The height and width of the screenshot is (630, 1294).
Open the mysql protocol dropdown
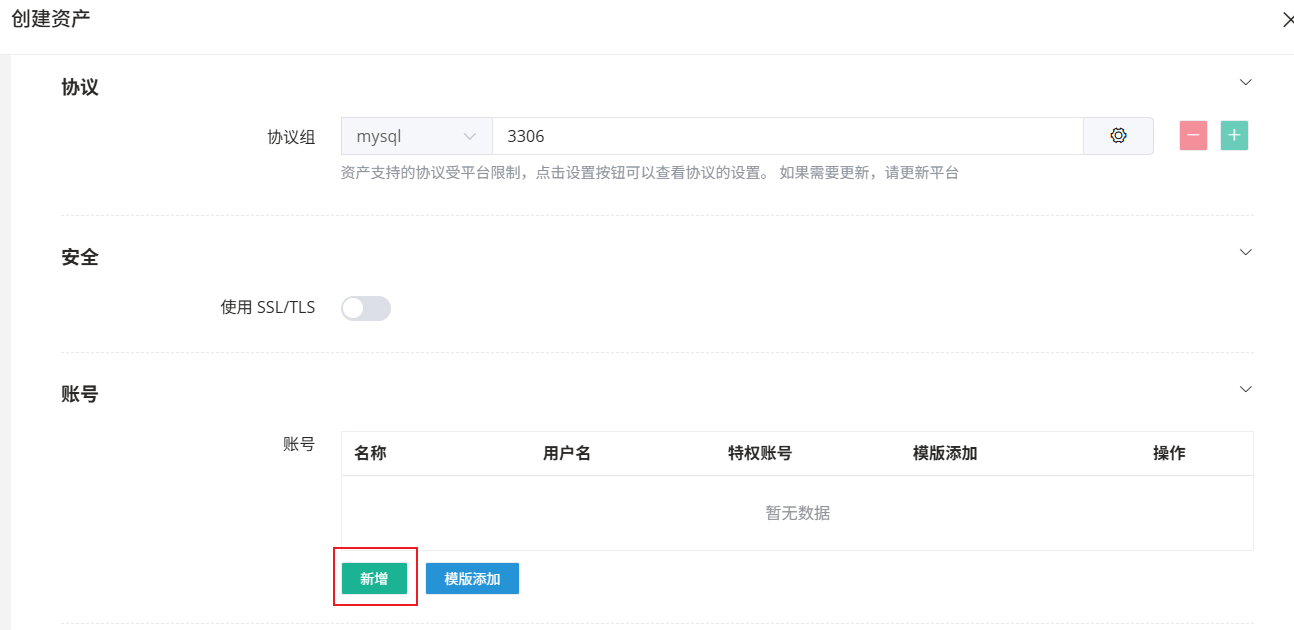click(416, 135)
